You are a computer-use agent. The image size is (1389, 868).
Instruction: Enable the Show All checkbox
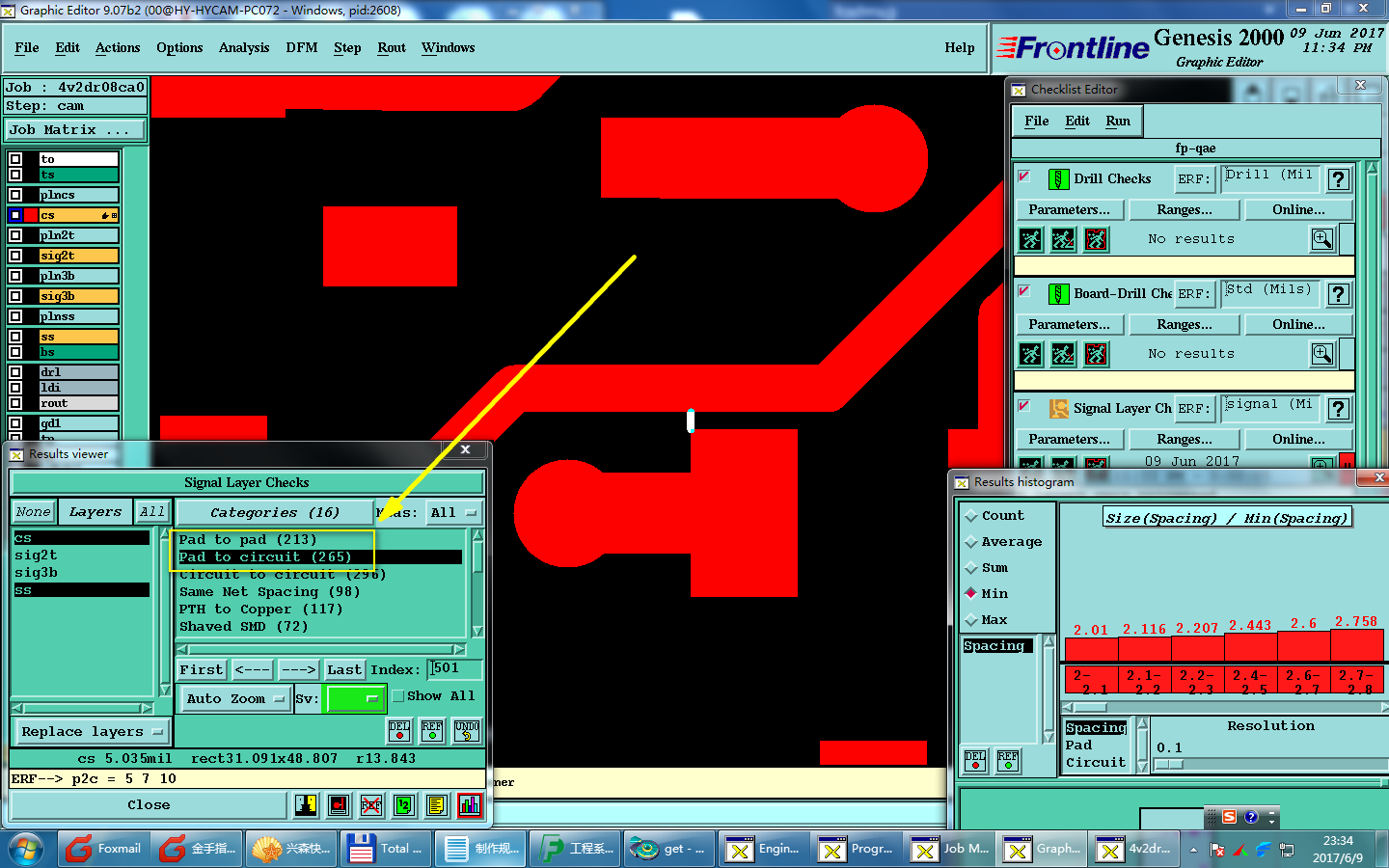pos(397,696)
